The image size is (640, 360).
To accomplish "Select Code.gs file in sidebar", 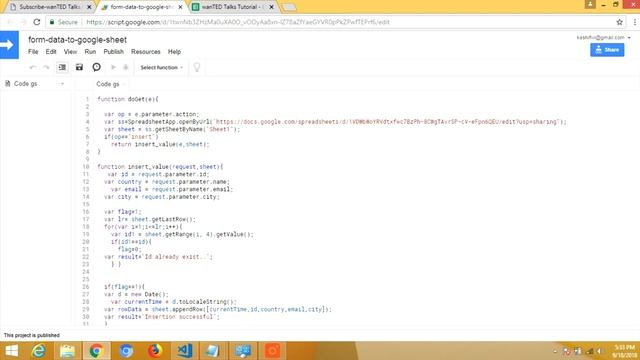I will pos(25,84).
